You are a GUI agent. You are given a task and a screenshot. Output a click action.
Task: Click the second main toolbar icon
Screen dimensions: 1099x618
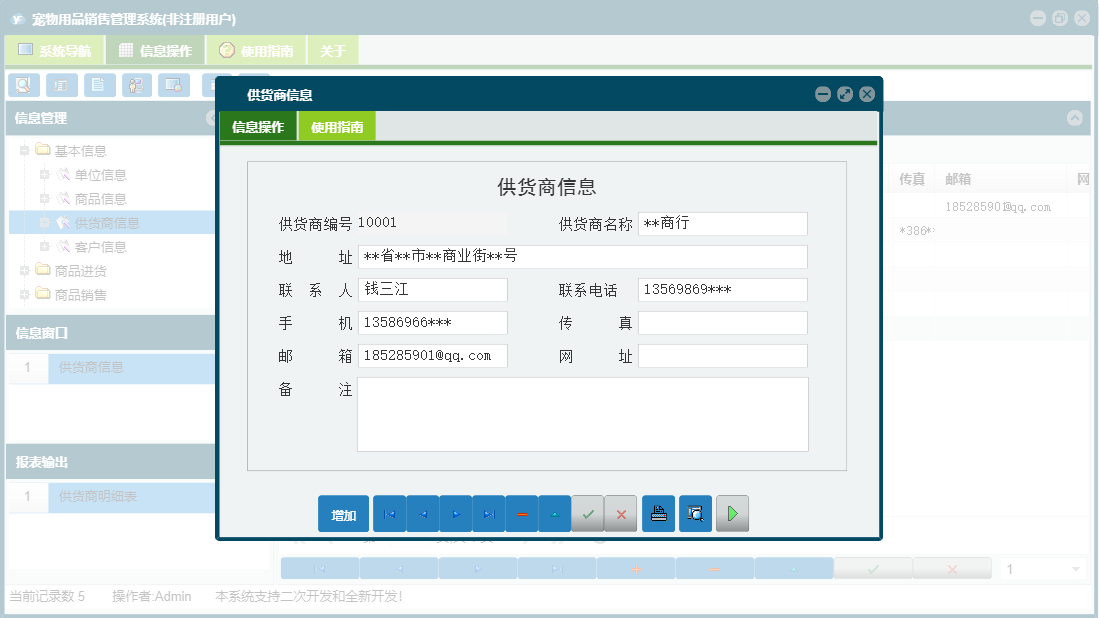62,85
